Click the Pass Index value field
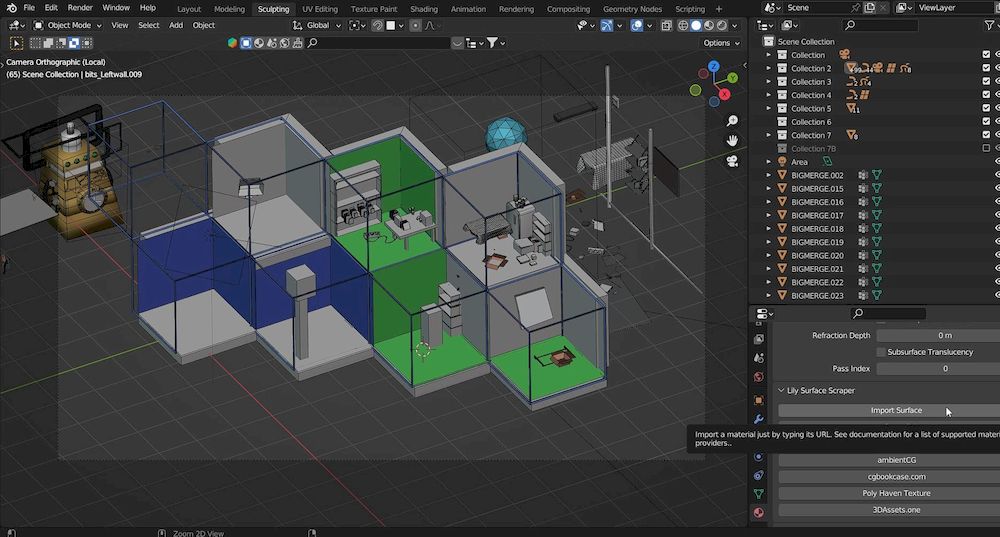Viewport: 1000px width, 537px height. point(944,368)
